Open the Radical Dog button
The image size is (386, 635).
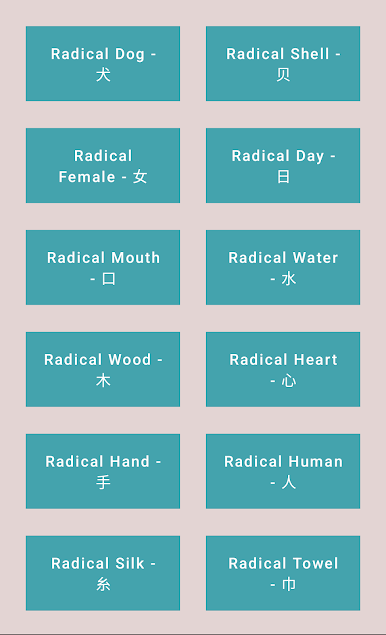pyautogui.click(x=103, y=64)
